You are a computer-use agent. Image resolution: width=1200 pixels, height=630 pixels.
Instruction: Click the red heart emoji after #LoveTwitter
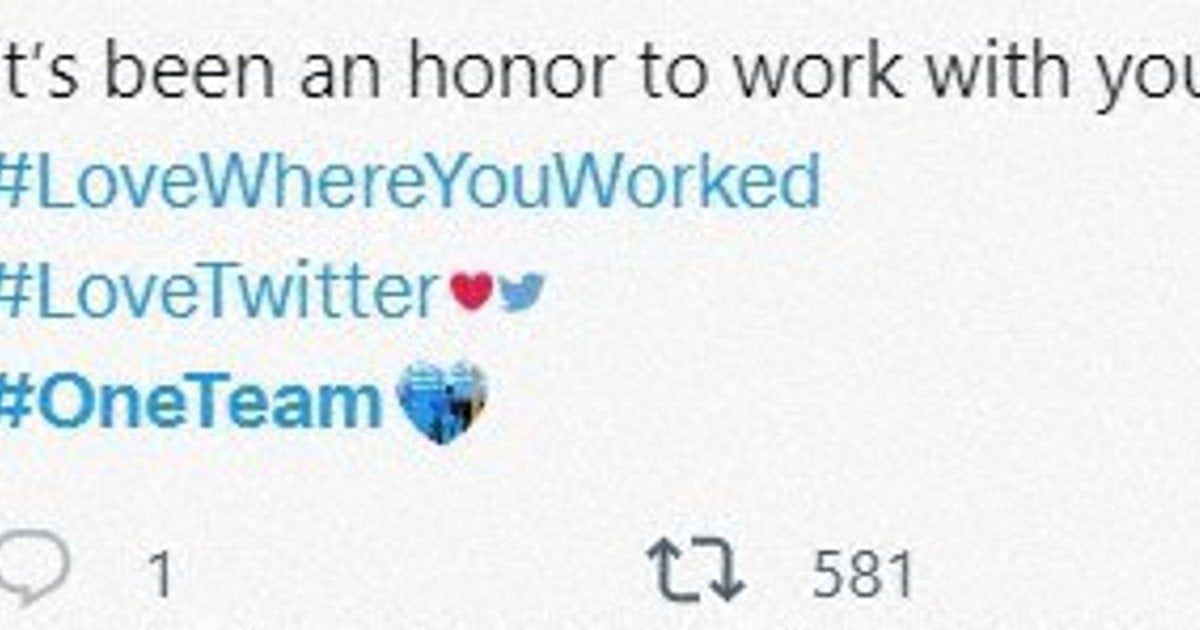click(x=471, y=292)
